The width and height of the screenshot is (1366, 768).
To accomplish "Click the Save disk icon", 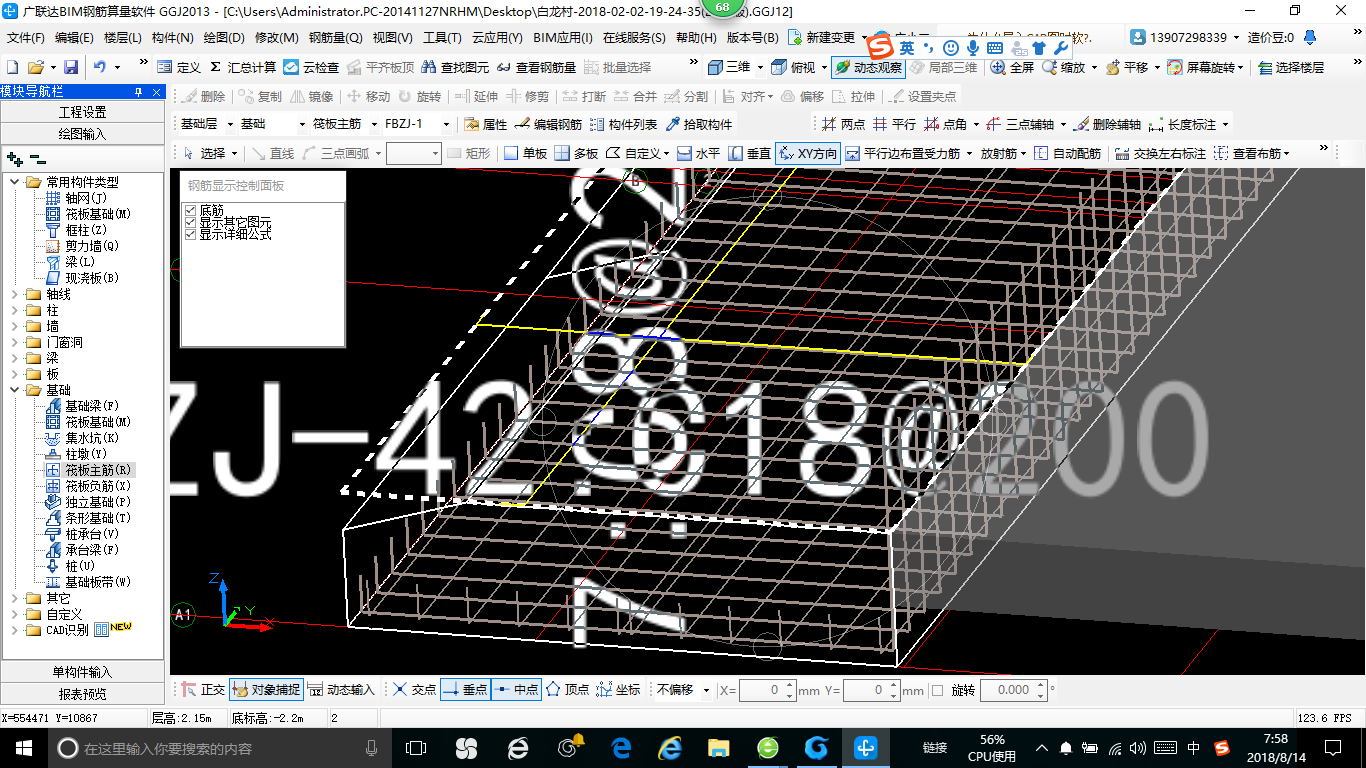I will 71,67.
